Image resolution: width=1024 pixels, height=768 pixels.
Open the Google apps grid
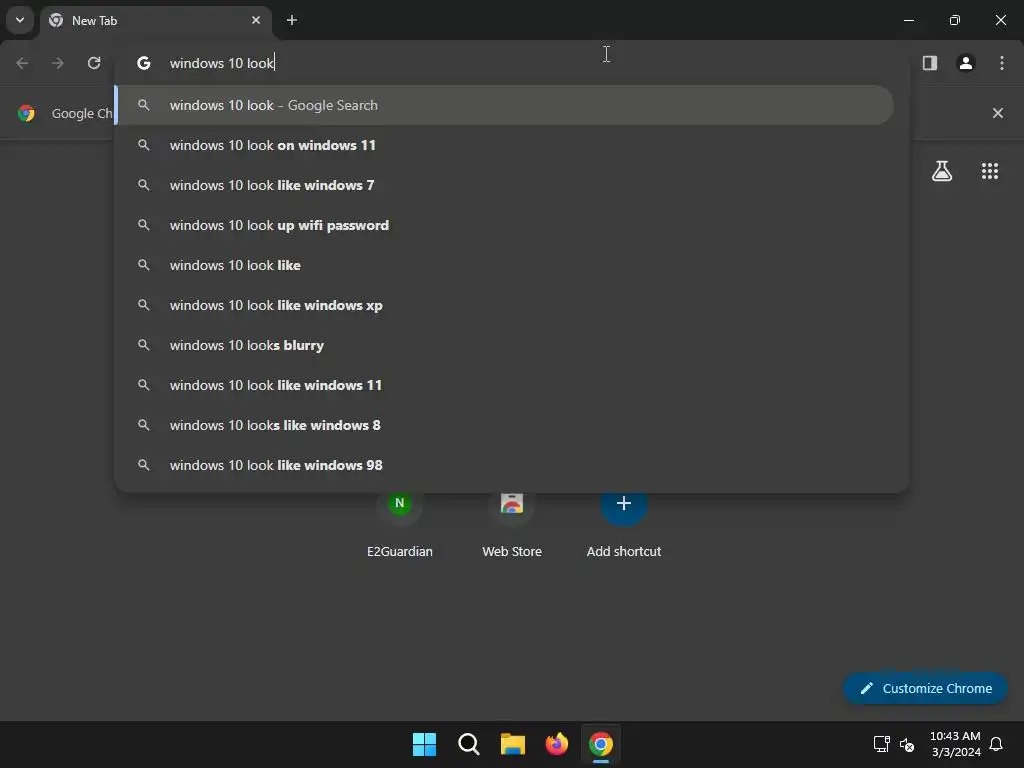click(989, 171)
